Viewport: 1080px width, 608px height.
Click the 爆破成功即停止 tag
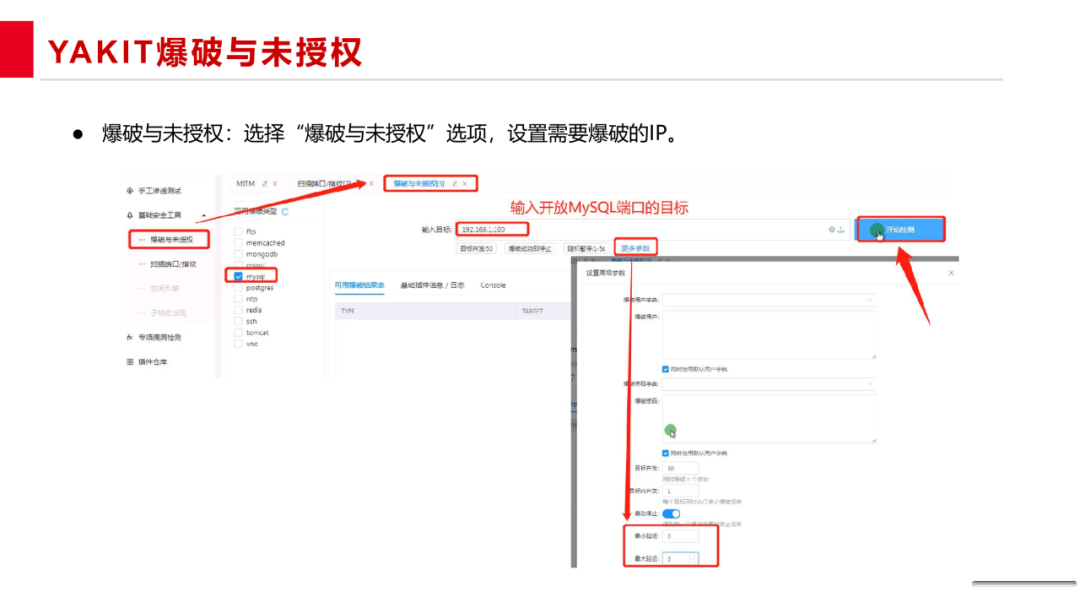pos(530,249)
